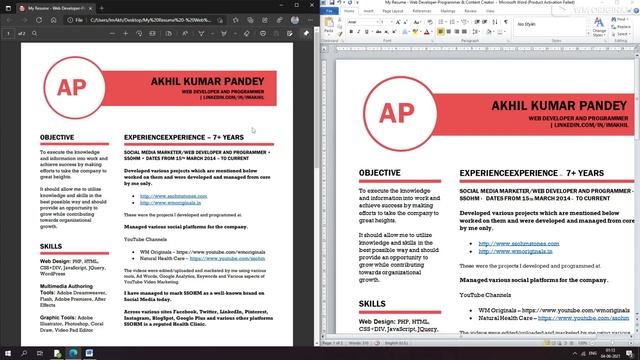Switch to References tab in Word
The image size is (640, 360).
tap(422, 11)
